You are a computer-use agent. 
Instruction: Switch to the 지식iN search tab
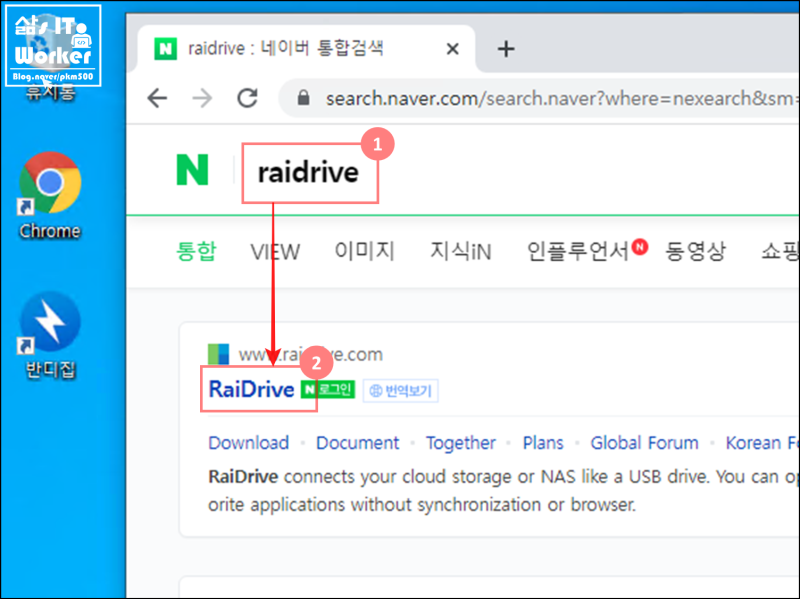pyautogui.click(x=461, y=251)
